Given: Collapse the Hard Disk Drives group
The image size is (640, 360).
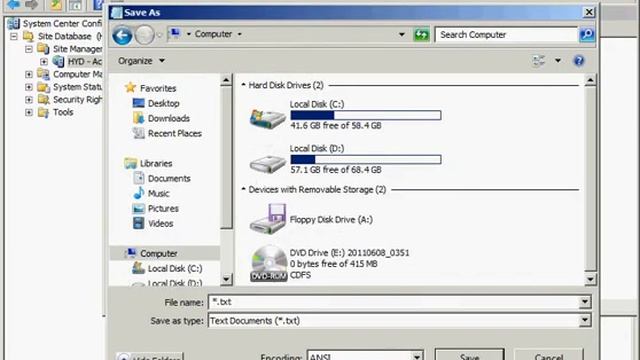Looking at the screenshot, I should tap(243, 85).
